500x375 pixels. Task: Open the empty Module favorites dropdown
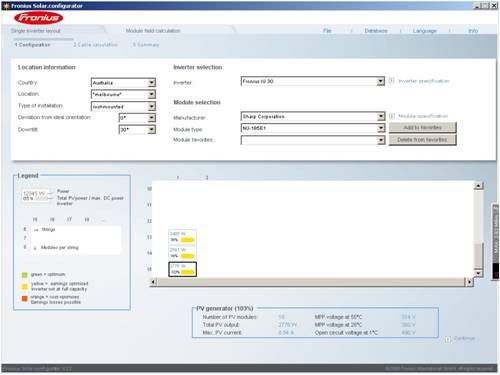(313, 140)
